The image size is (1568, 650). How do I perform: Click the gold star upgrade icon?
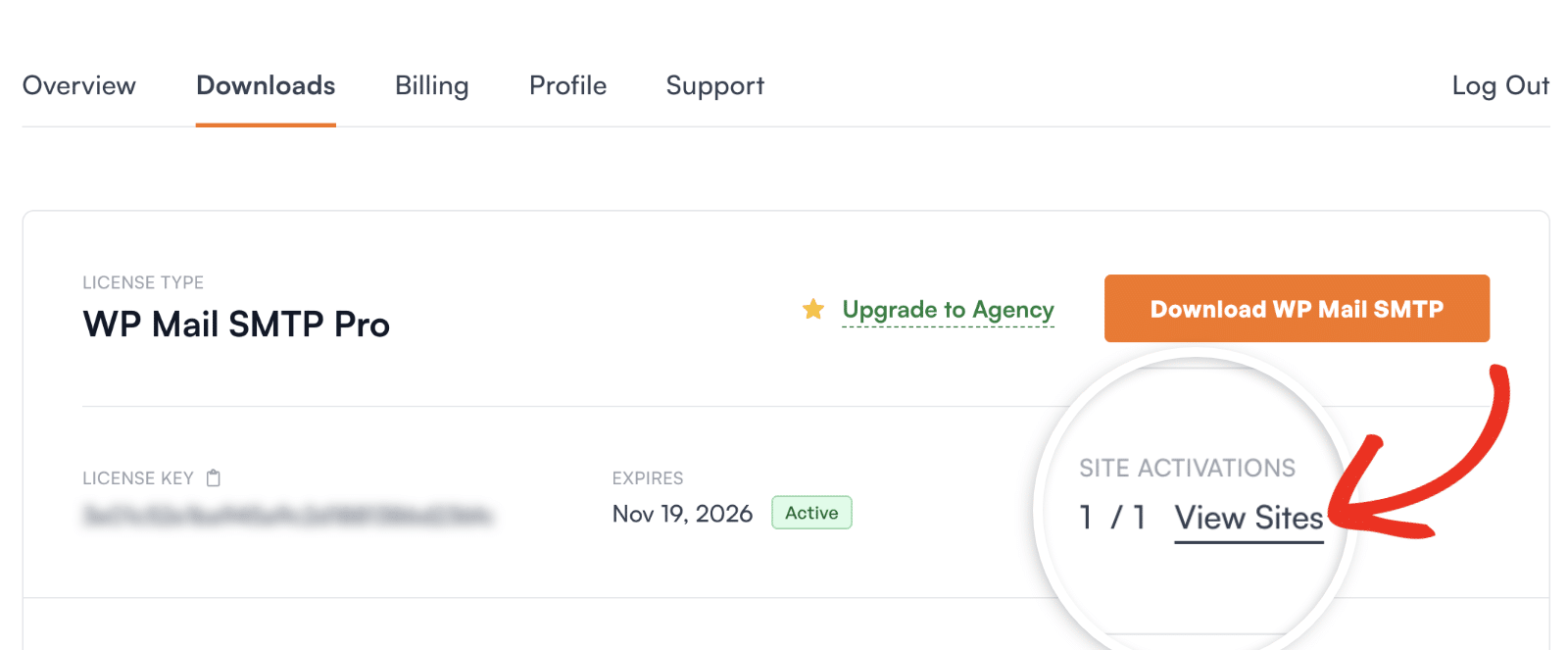pyautogui.click(x=813, y=310)
